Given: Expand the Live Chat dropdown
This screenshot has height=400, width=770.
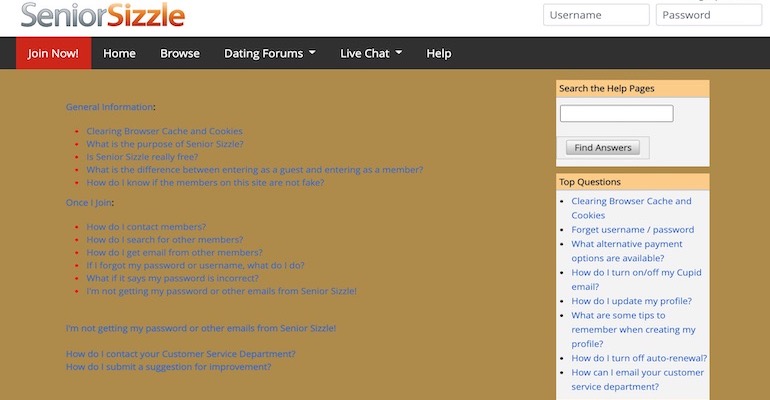Looking at the screenshot, I should point(371,53).
